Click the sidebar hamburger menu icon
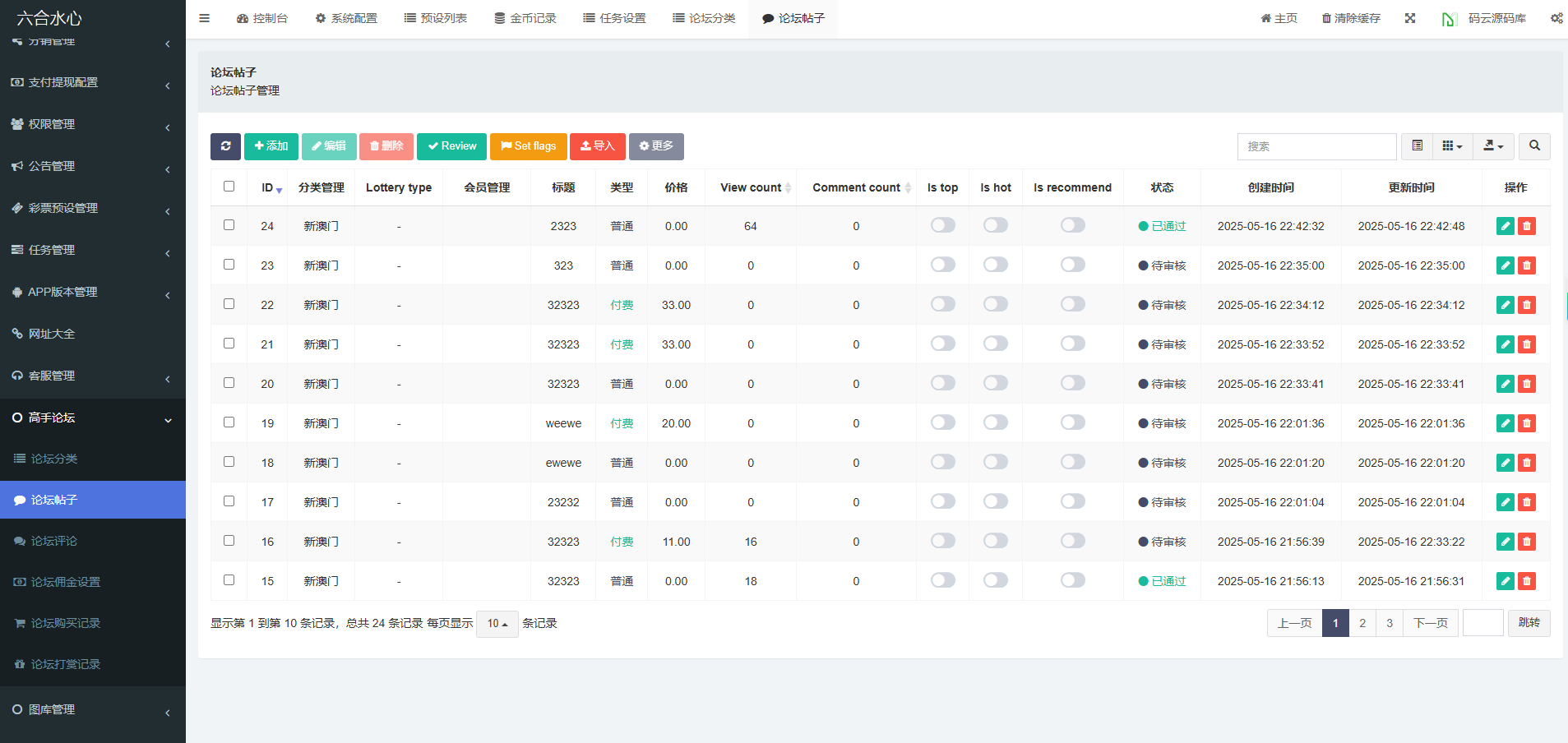 click(x=205, y=18)
